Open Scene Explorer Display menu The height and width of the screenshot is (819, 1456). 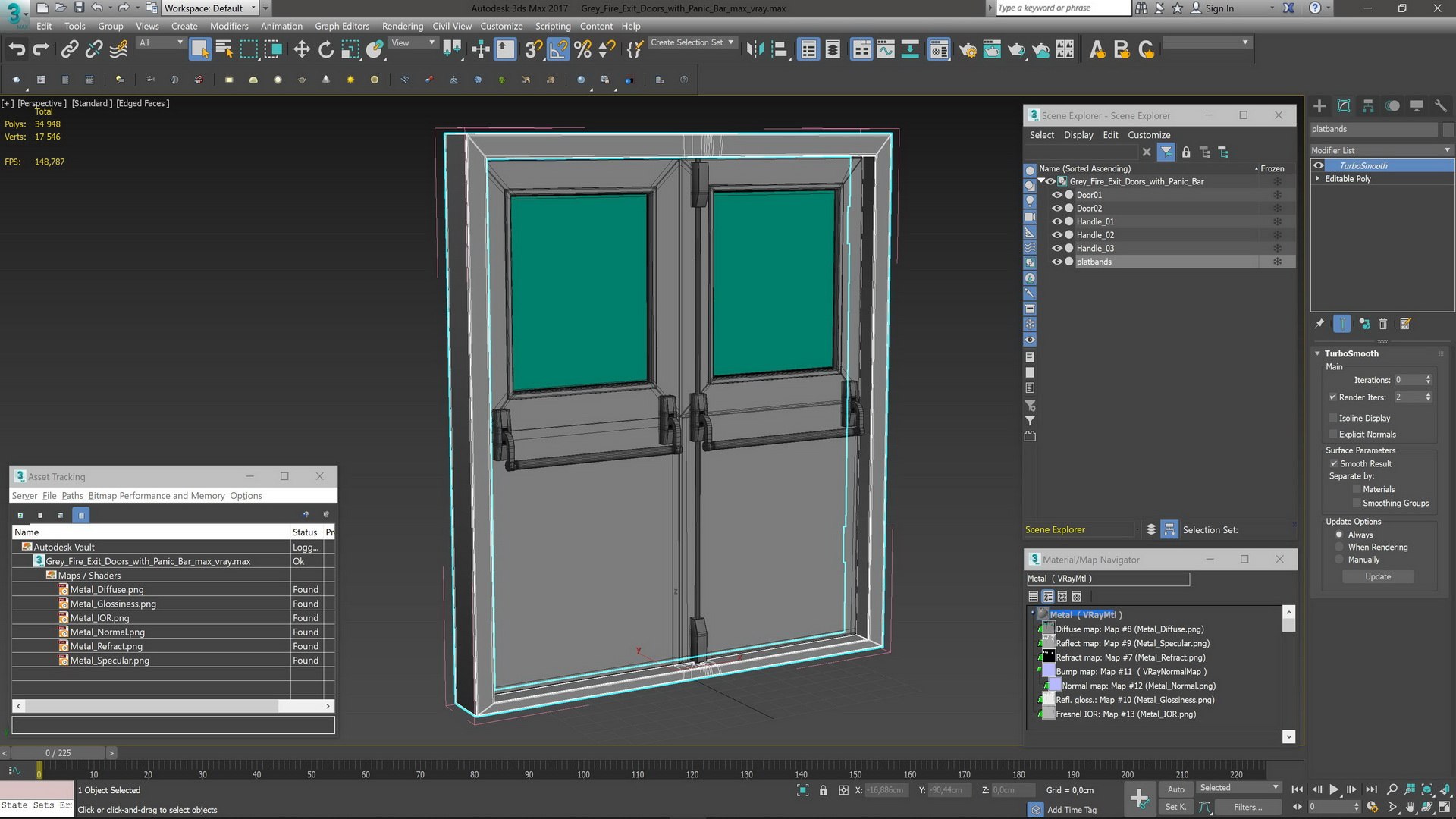click(x=1078, y=135)
